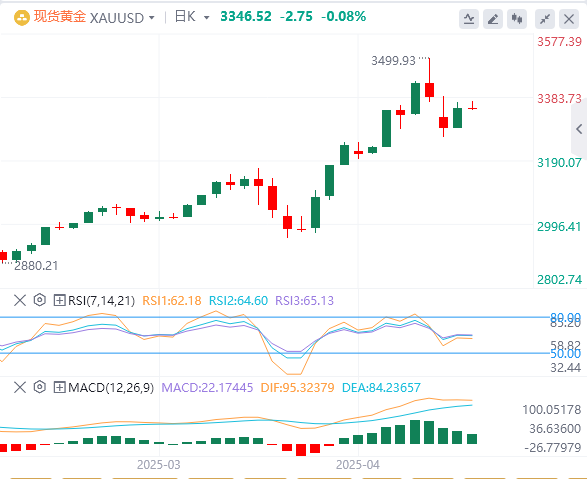Viewport: 587px width, 479px height.
Task: Close the chart with X button
Action: (569, 19)
